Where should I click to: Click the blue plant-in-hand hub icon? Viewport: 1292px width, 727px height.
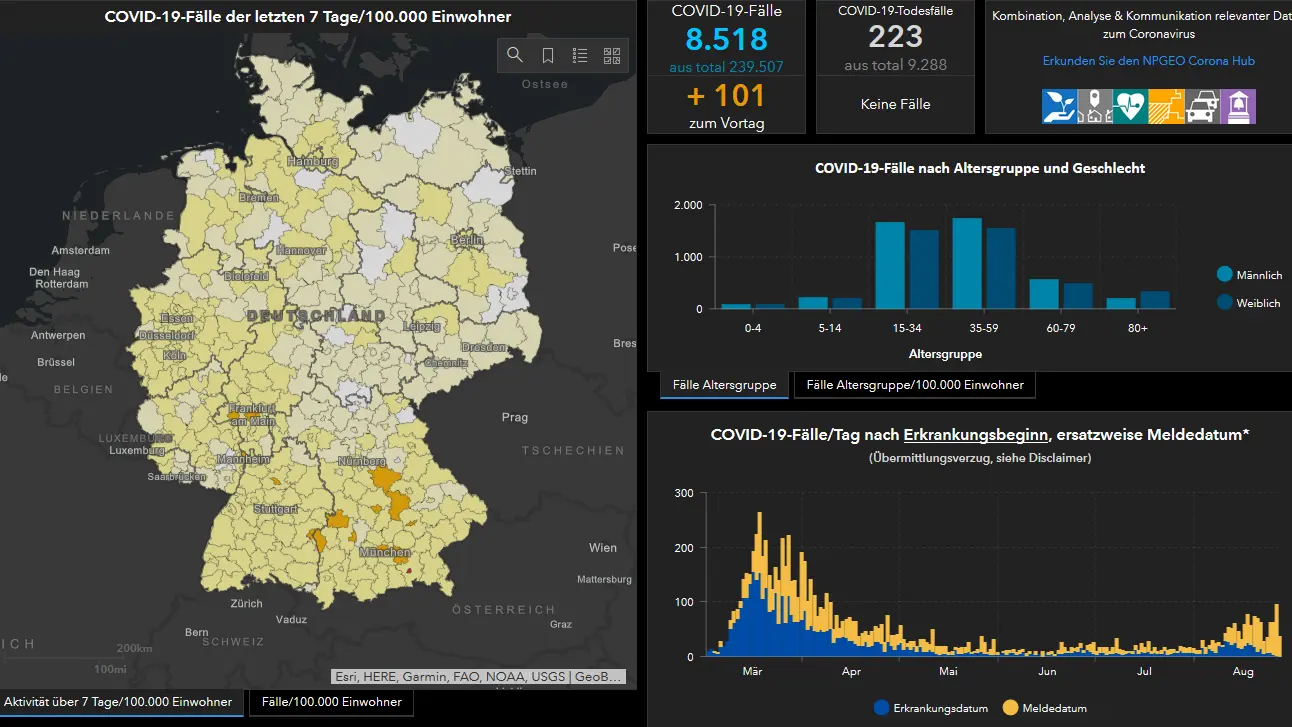click(x=1059, y=106)
